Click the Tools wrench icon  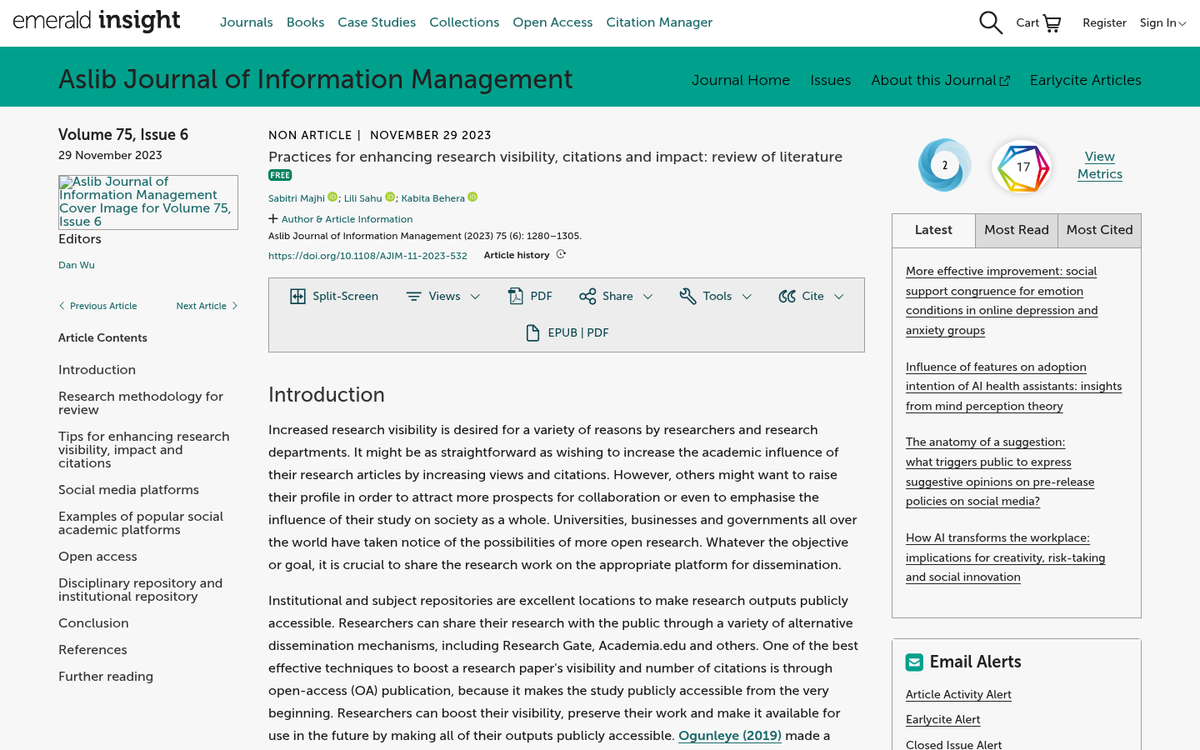686,296
